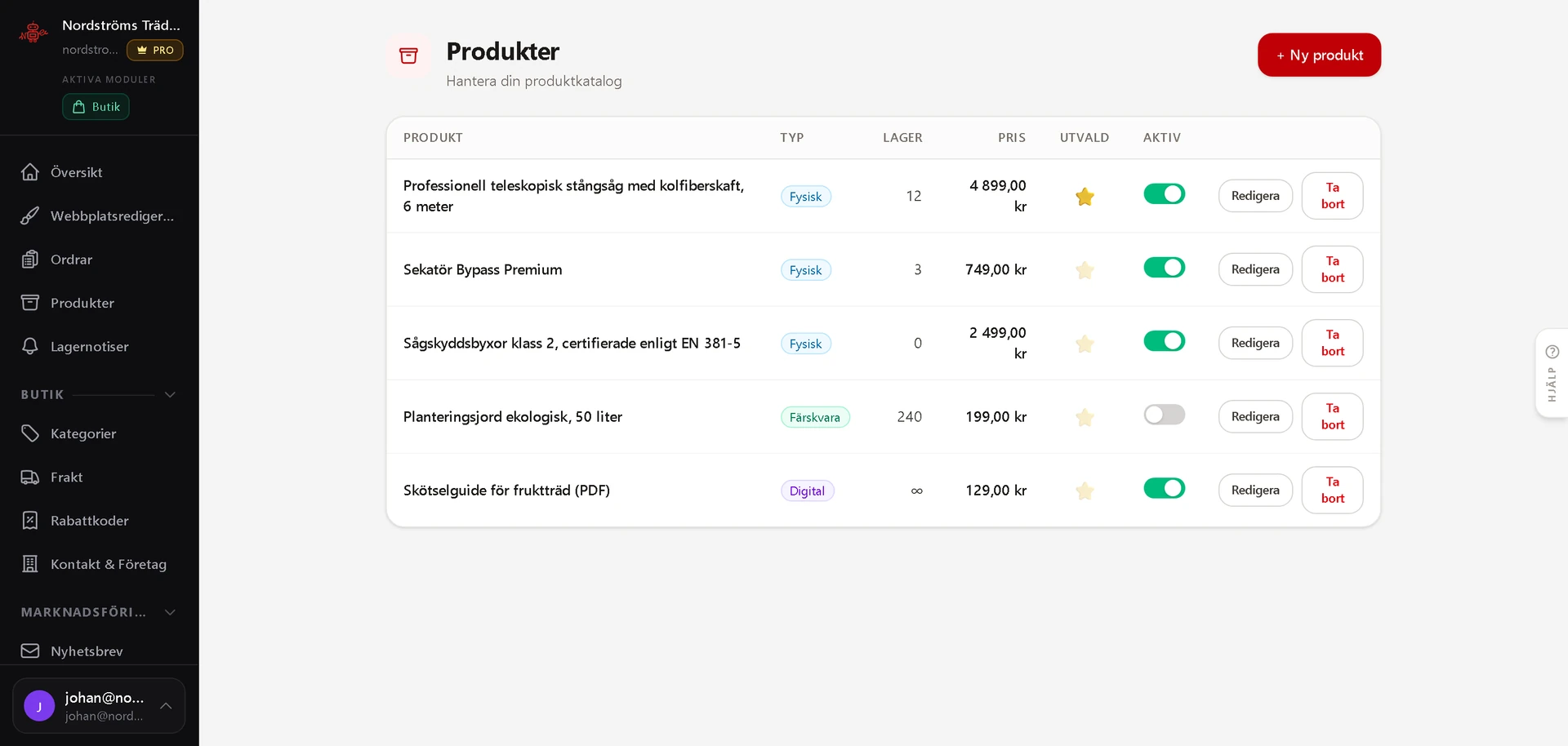Image resolution: width=1568 pixels, height=746 pixels.
Task: Expand the johan@ account menu chevron
Action: pyautogui.click(x=166, y=706)
